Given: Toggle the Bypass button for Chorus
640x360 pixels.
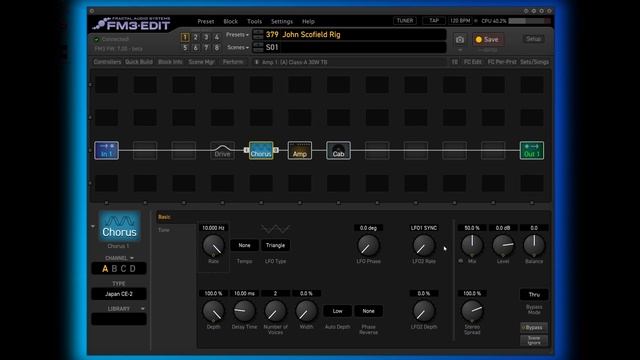Looking at the screenshot, I should click(533, 327).
